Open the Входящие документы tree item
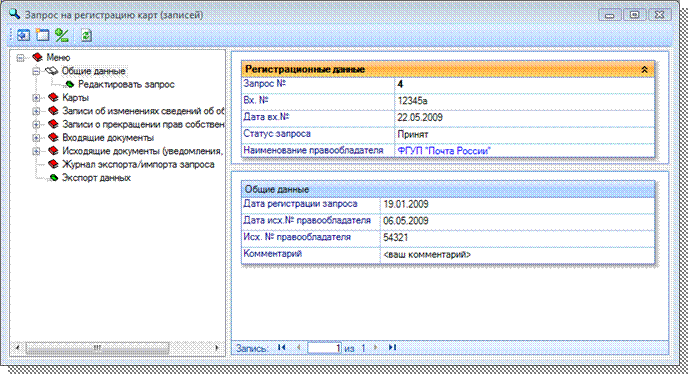This screenshot has height=374, width=688. (x=108, y=137)
